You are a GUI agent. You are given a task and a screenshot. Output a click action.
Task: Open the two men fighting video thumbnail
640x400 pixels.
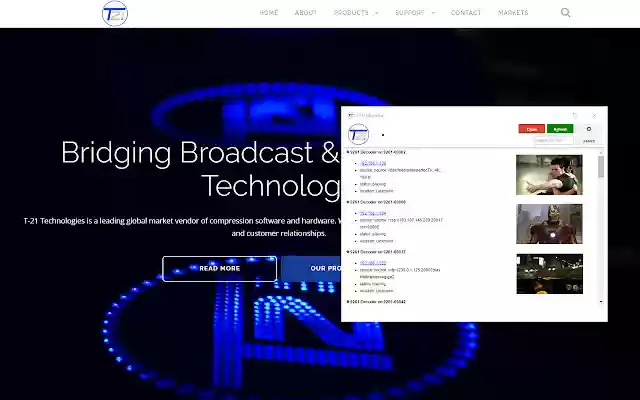549,175
